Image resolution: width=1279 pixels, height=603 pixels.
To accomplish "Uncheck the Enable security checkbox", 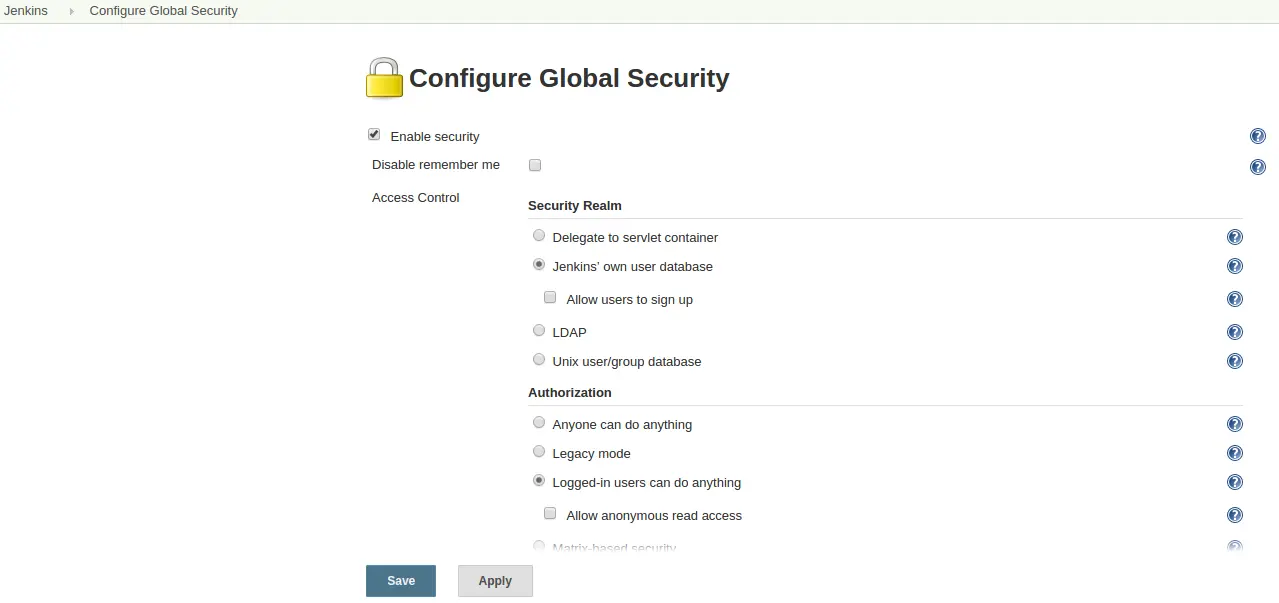I will [x=374, y=135].
